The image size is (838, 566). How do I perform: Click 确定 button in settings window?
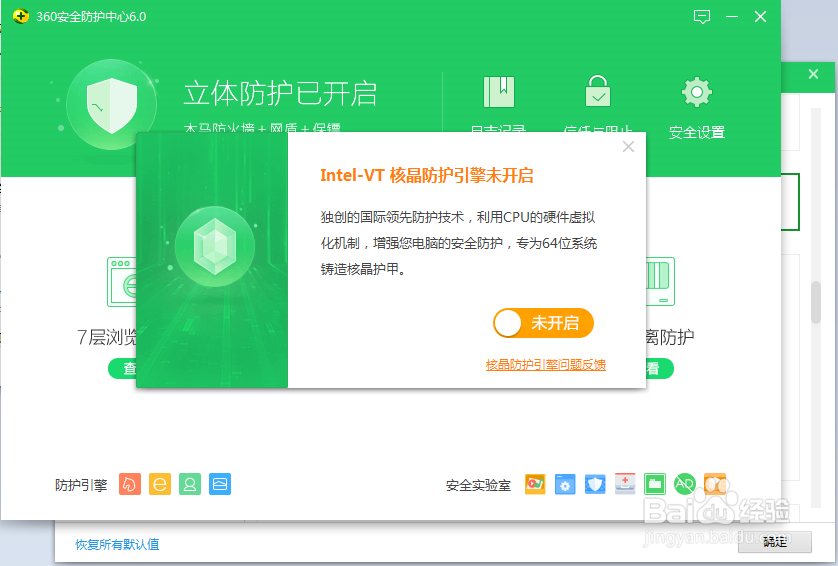point(775,542)
